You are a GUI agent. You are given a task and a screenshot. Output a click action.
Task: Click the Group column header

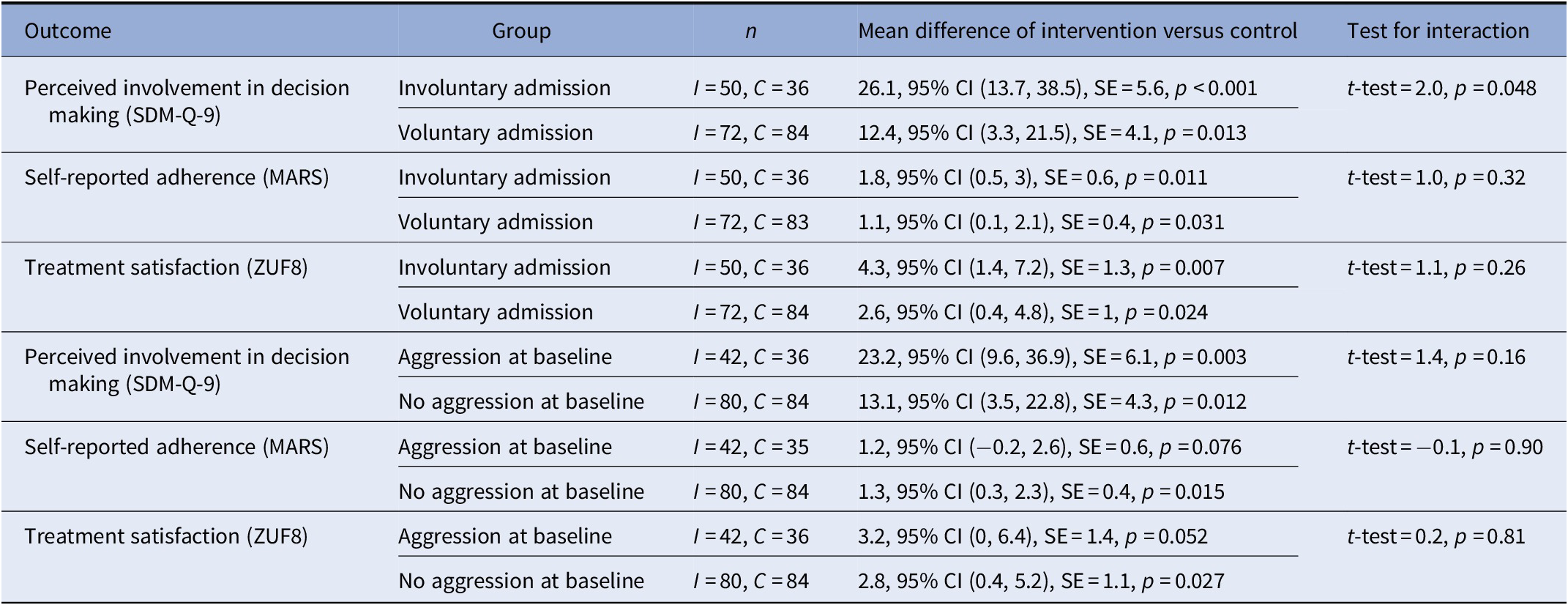coord(521,31)
